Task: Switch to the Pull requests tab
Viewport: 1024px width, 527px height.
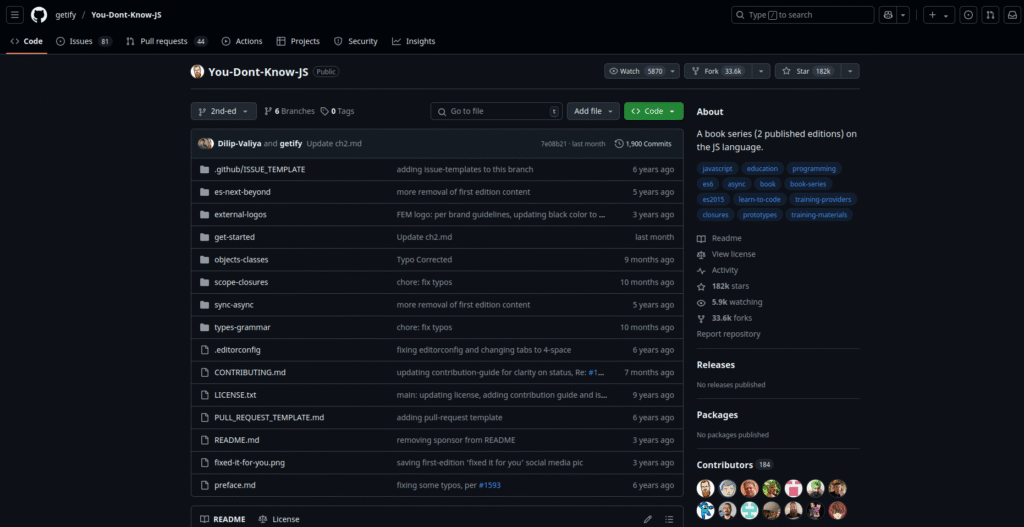Action: pos(166,41)
